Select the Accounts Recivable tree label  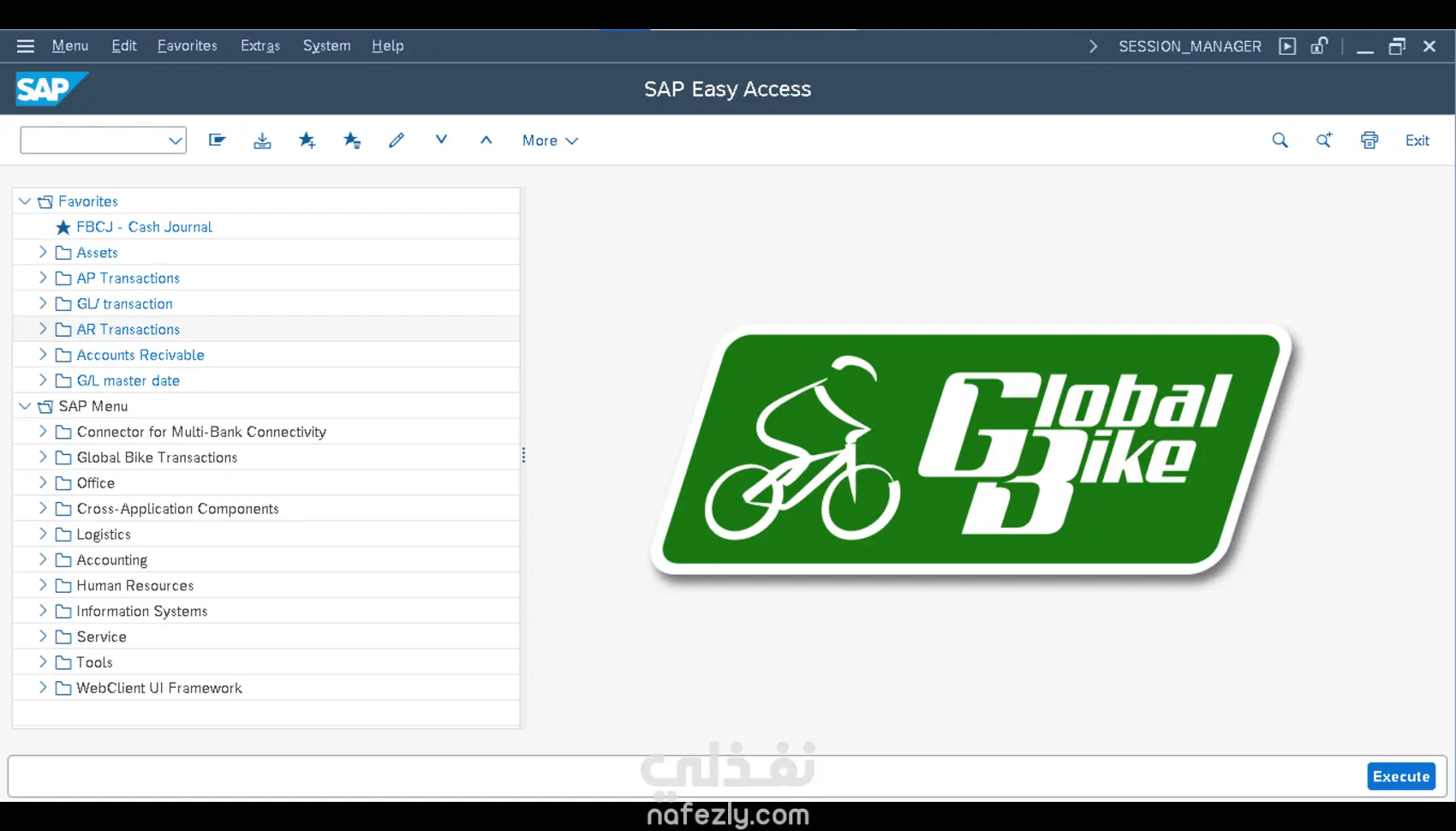(x=140, y=355)
